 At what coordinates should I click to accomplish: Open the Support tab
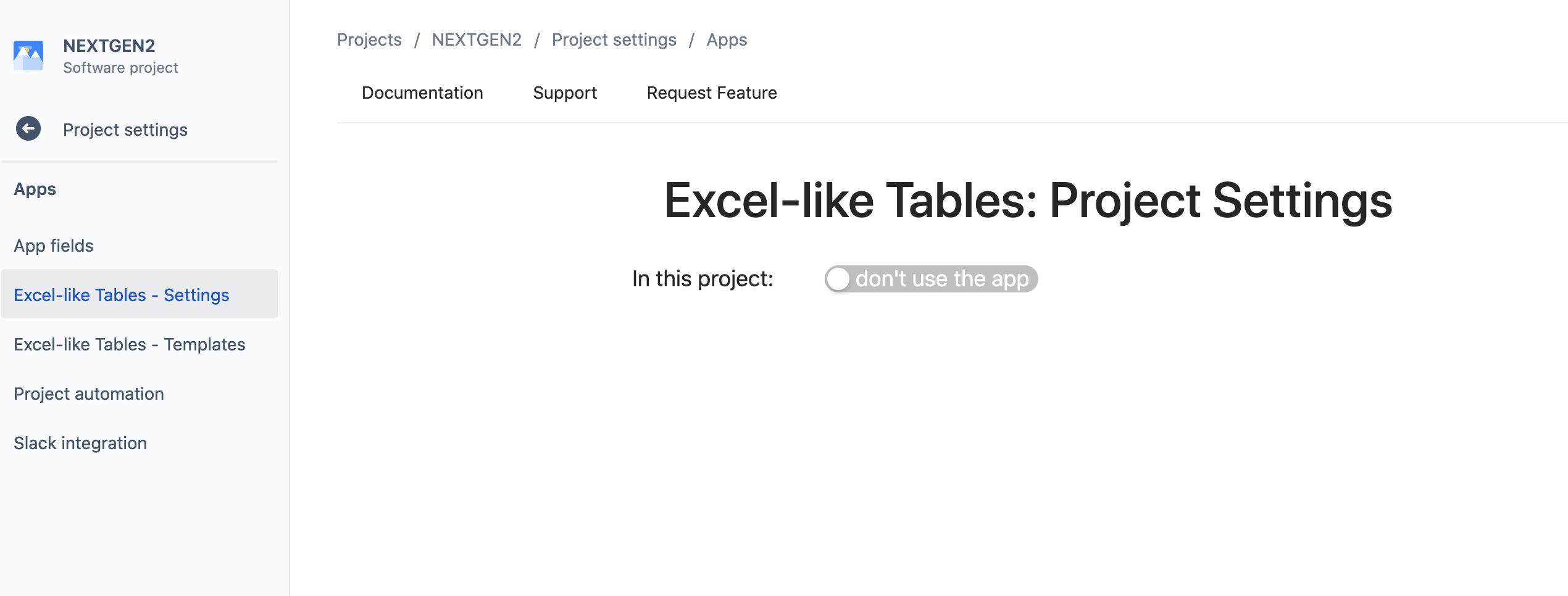(x=564, y=93)
